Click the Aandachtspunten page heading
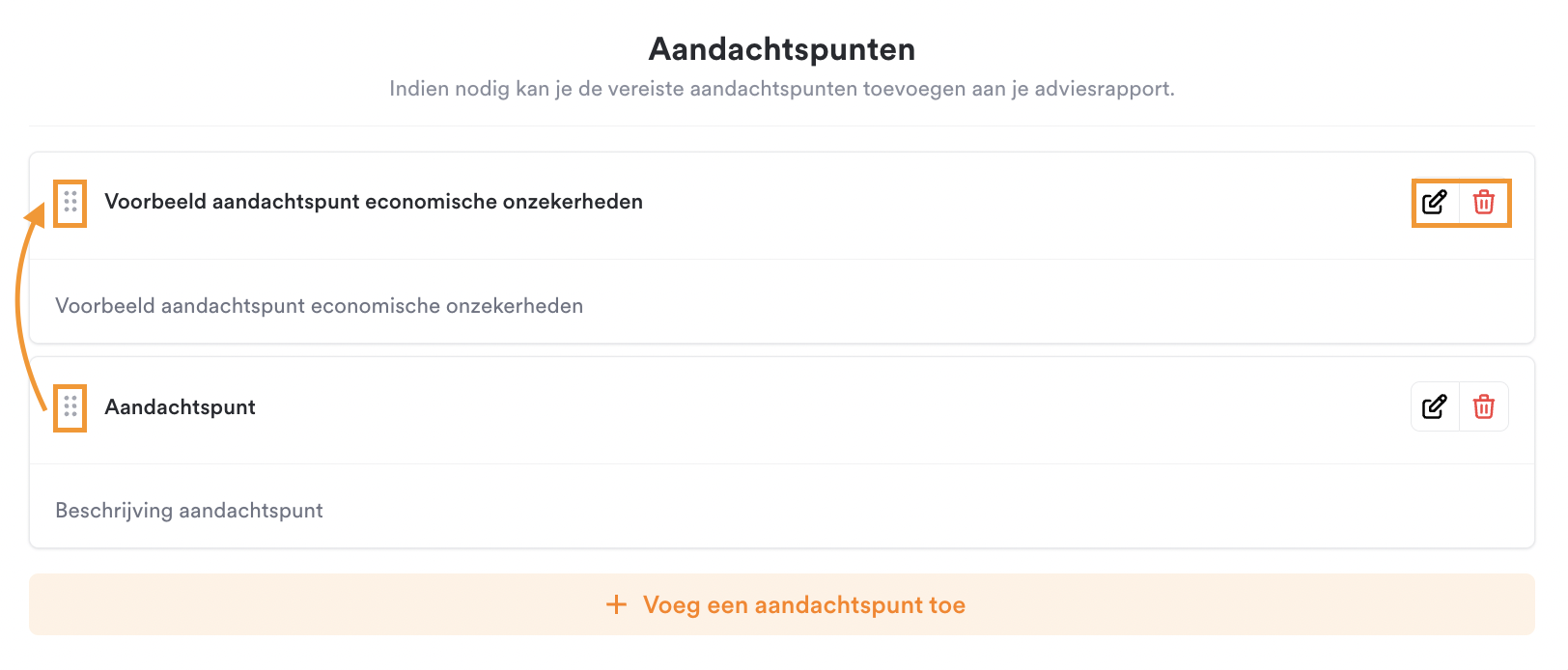This screenshot has height=670, width=1568. tap(782, 49)
